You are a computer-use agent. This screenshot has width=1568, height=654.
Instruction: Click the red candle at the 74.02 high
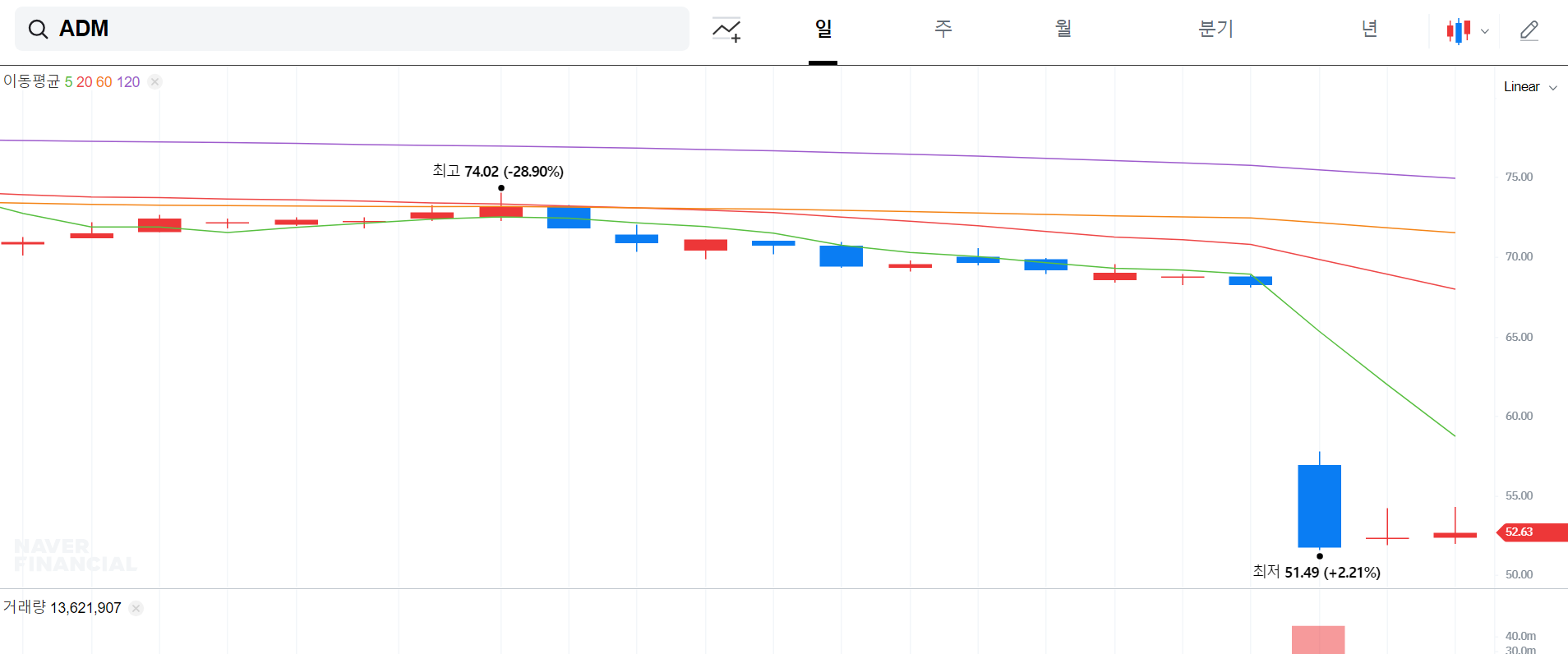501,212
